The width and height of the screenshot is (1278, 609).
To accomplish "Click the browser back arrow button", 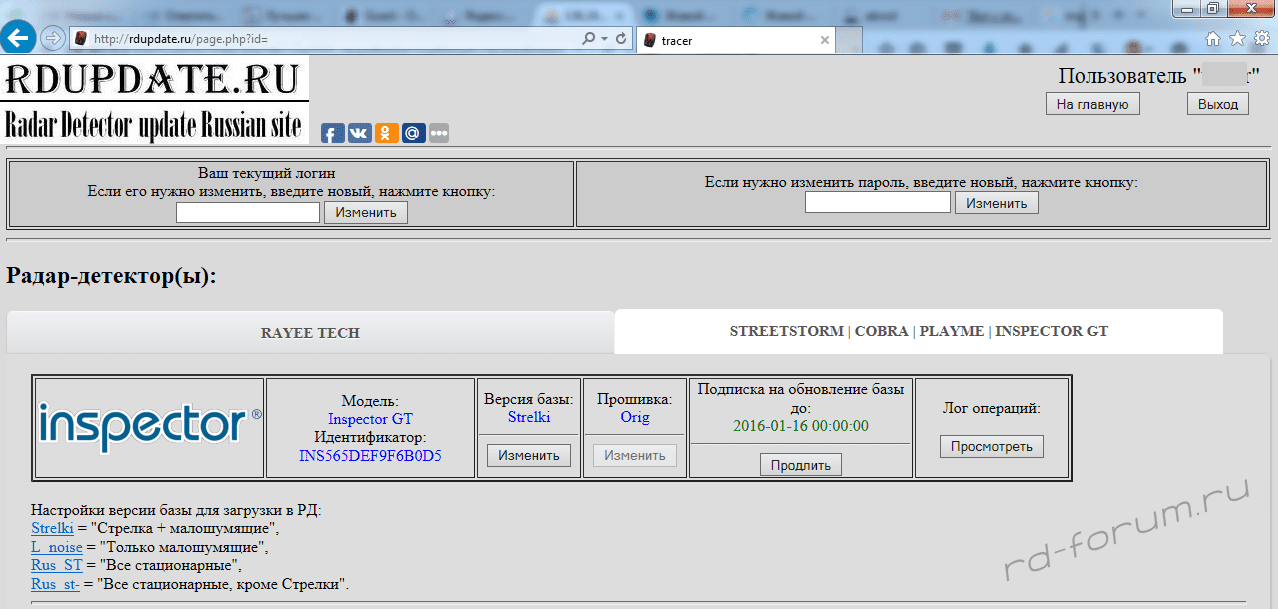I will coord(19,39).
